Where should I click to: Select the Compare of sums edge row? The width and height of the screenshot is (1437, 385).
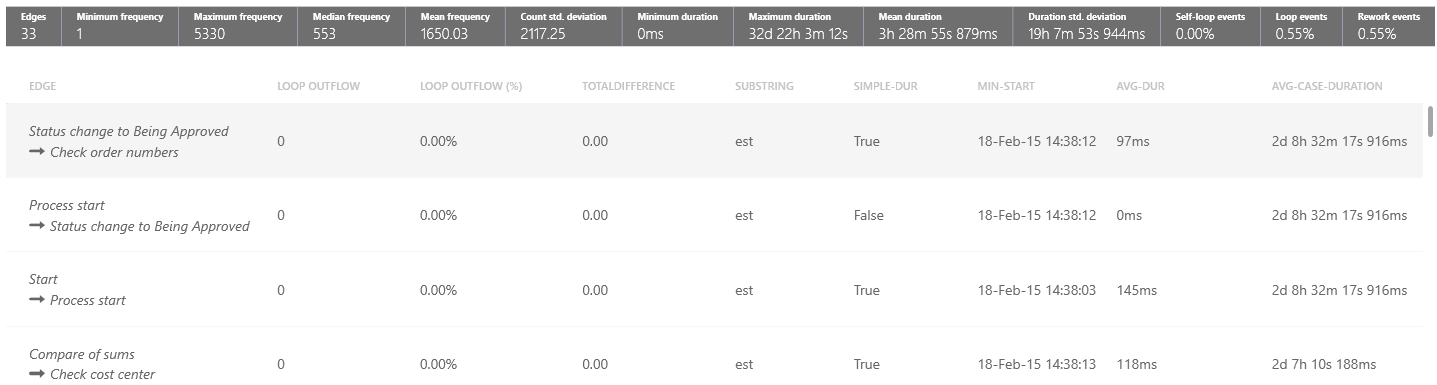point(714,360)
